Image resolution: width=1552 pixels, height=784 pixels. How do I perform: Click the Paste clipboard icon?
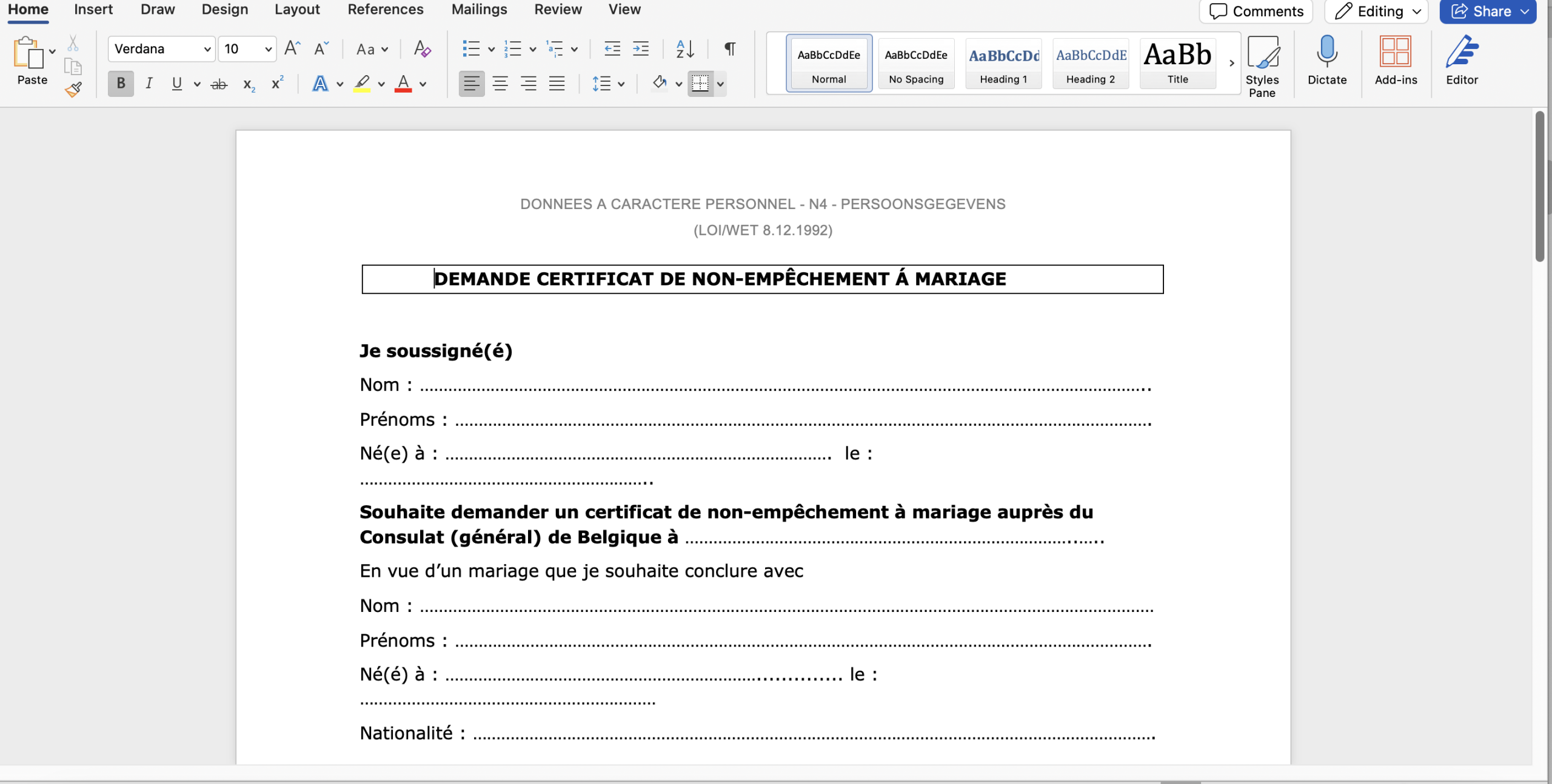tap(28, 53)
